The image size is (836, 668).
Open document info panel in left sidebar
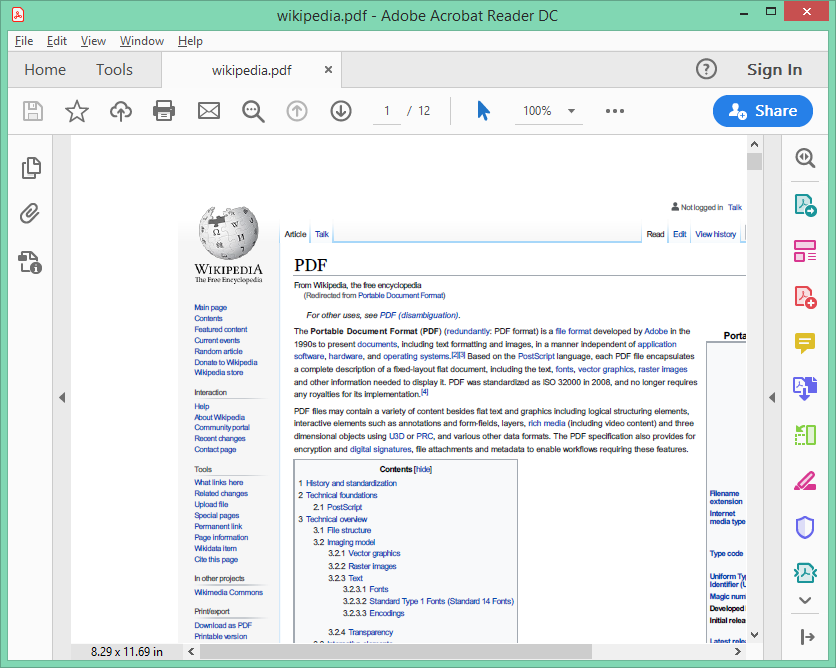30,262
